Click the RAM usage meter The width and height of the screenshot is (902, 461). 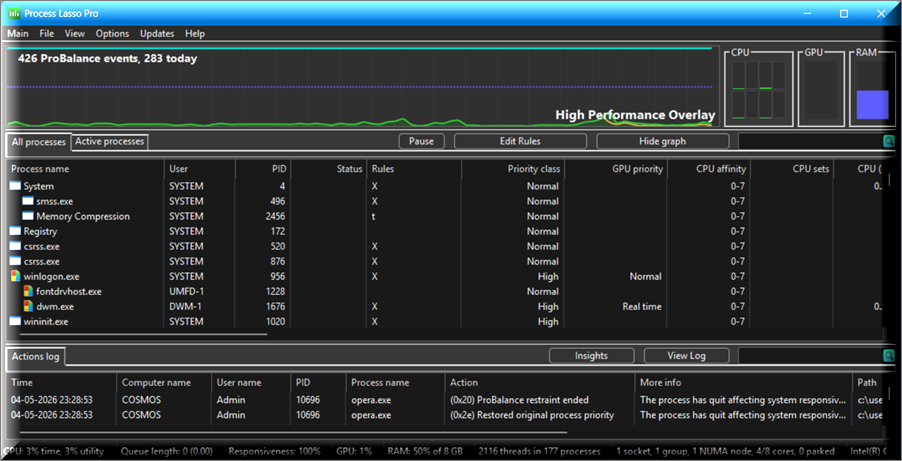872,90
